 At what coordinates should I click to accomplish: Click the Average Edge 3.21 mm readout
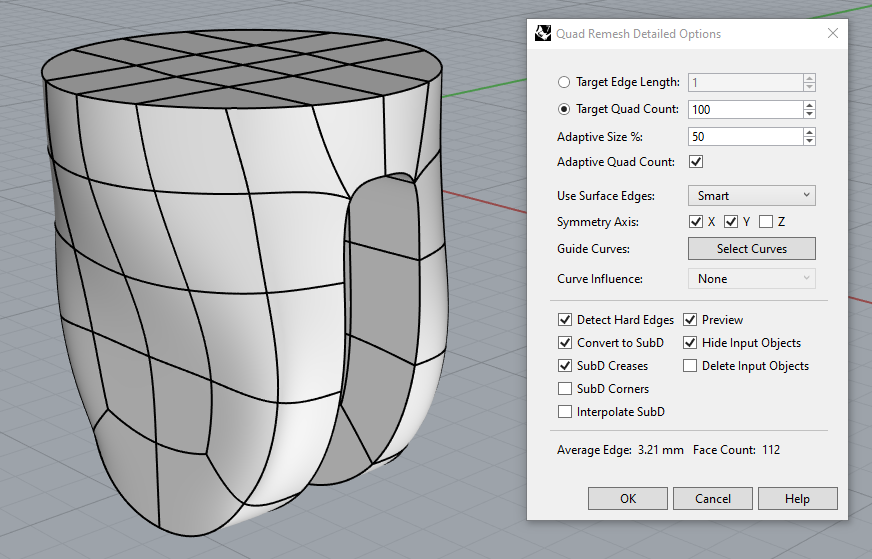click(x=621, y=450)
